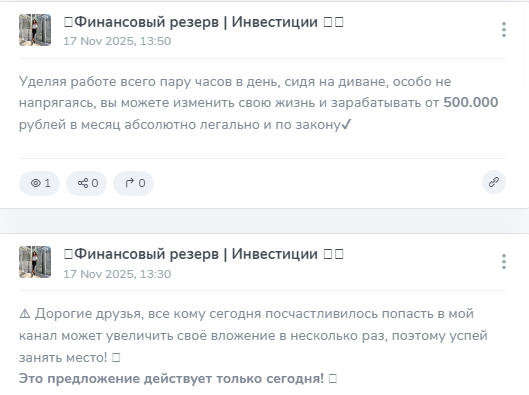Screen dimensions: 529x395
Task: Click the 17 Nov 2025, 13:30 timestamp
Action: tap(117, 274)
